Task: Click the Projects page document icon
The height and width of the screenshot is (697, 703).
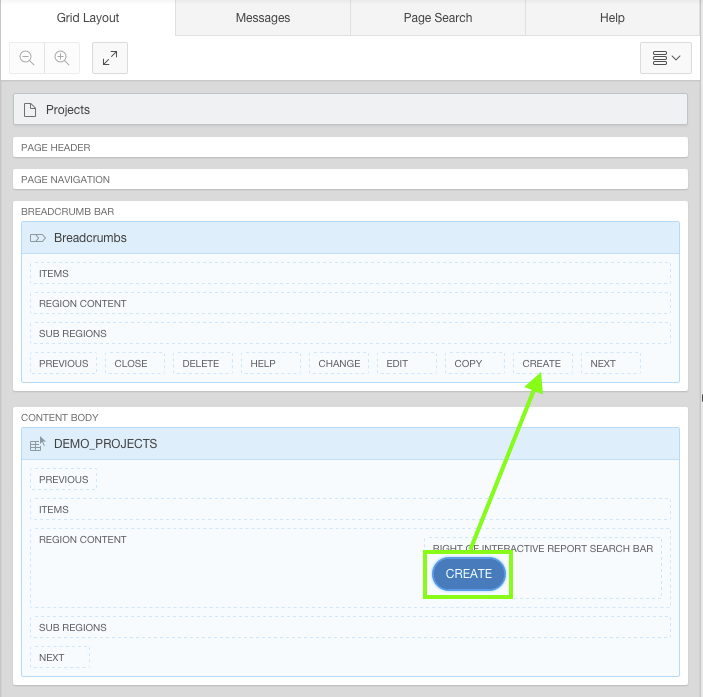Action: pyautogui.click(x=30, y=110)
